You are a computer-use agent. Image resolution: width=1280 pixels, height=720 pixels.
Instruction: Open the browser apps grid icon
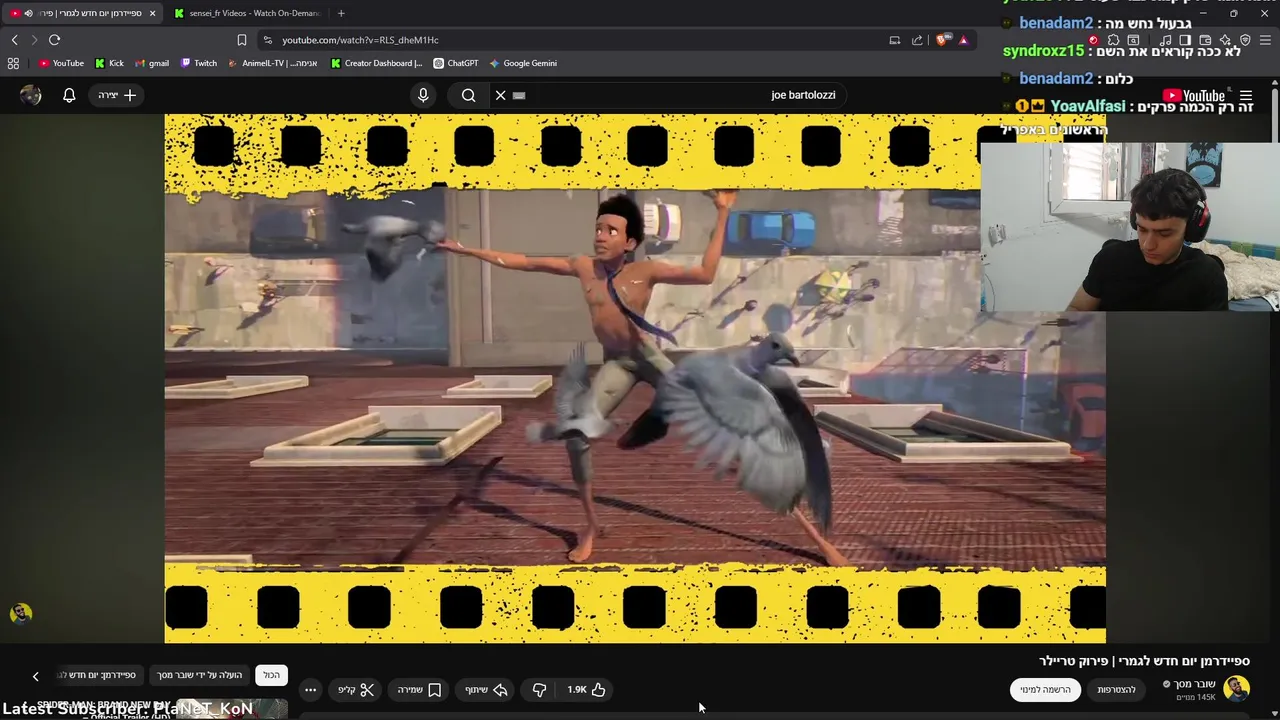click(x=13, y=63)
